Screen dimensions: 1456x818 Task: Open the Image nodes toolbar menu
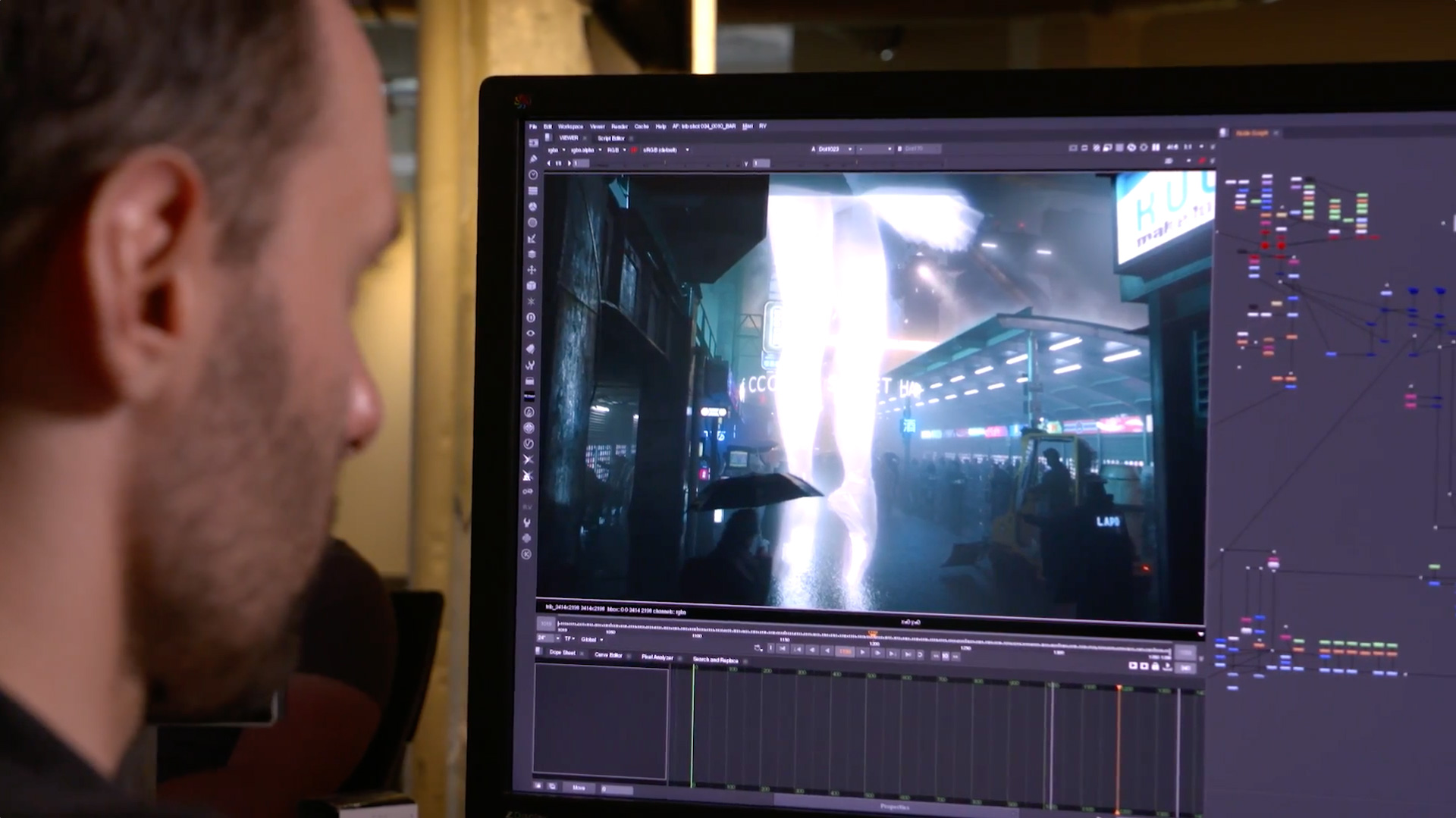tap(533, 143)
